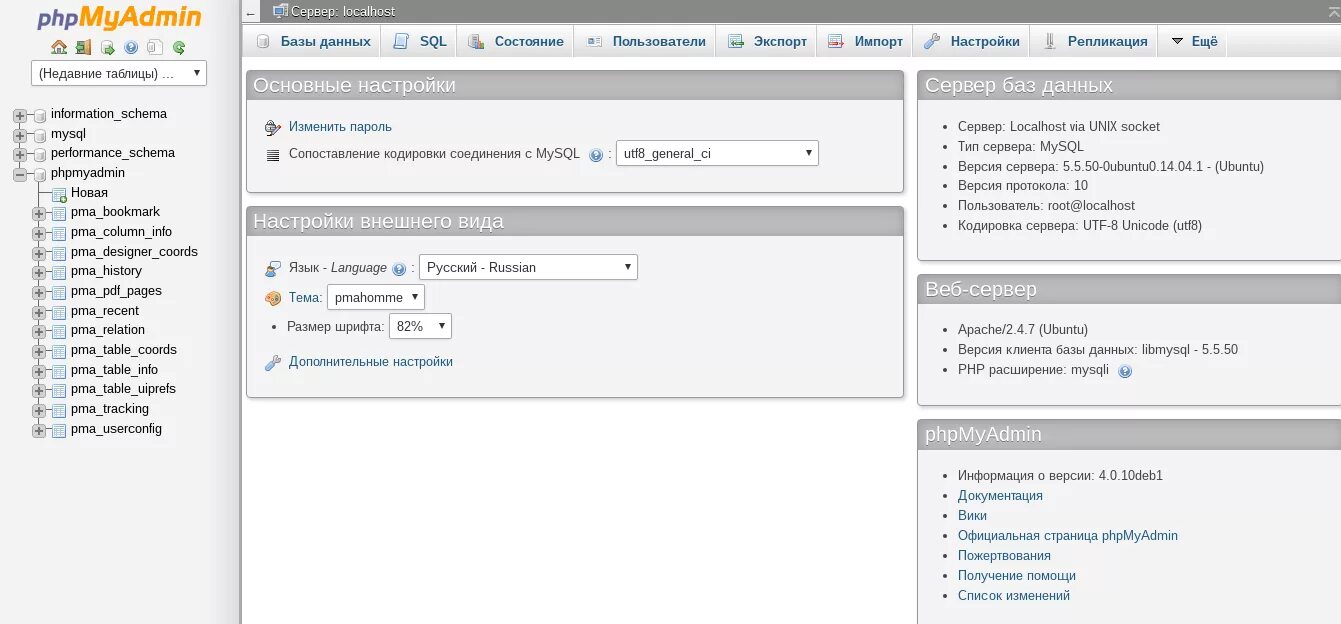Collapse the phpmyadmin database node
Screen dimensions: 1341x624
(x=20, y=174)
